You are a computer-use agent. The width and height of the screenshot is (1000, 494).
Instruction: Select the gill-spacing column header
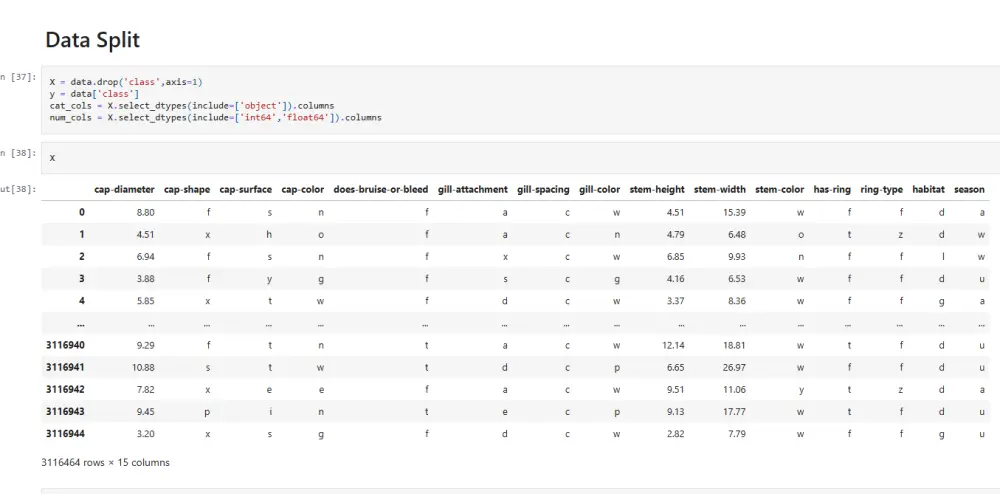543,189
